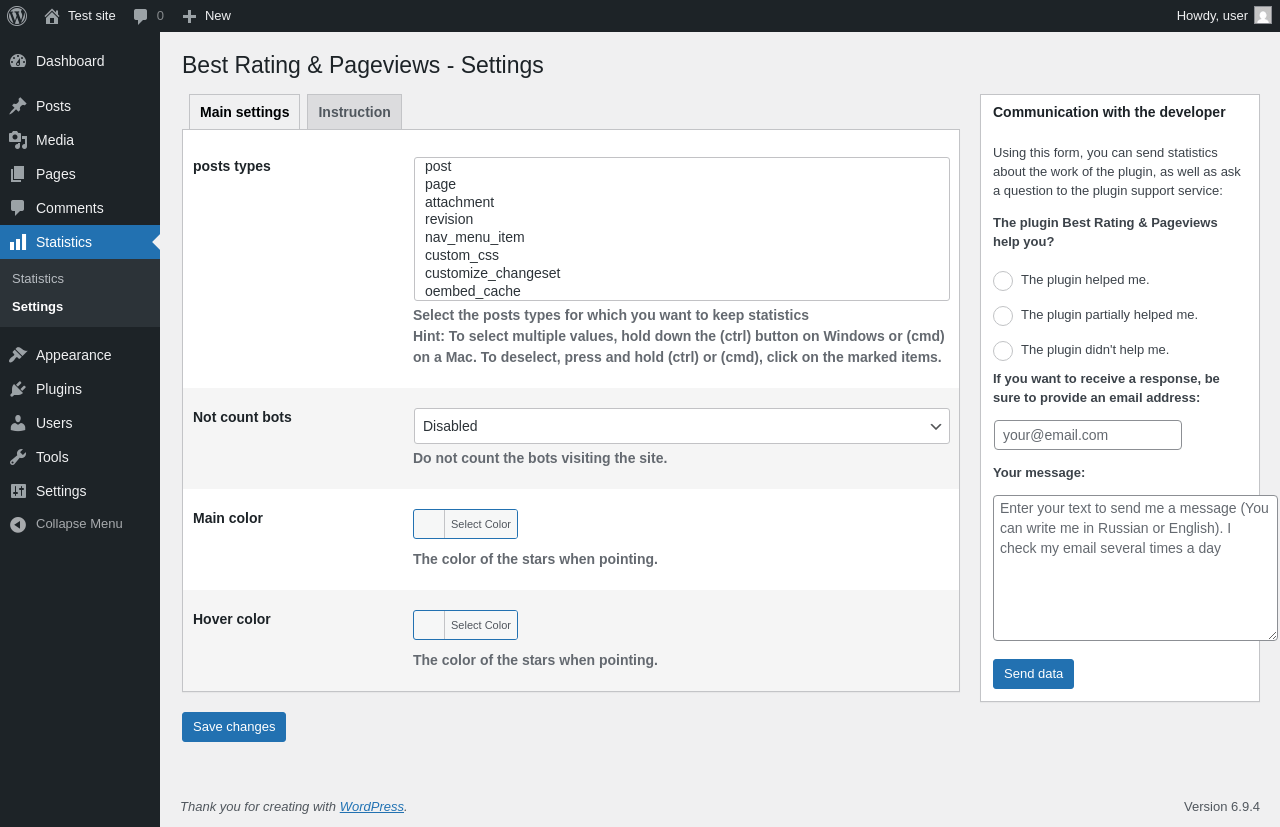Select "The plugin didn't help me" radio
The image size is (1280, 827).
pos(1003,351)
